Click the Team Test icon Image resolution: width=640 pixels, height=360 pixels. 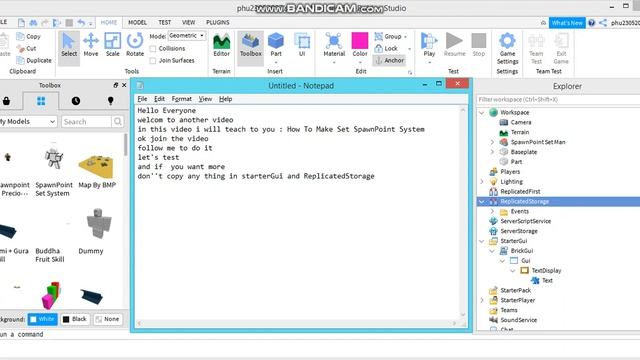point(536,48)
